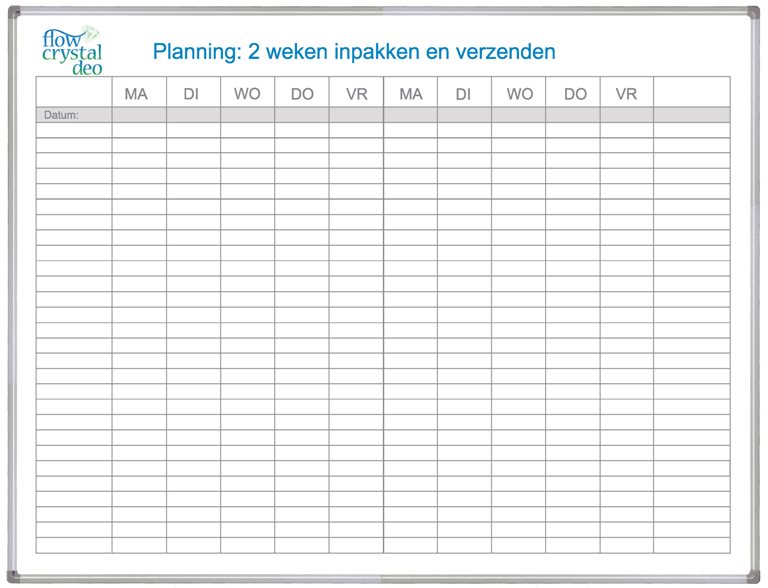Select the second week MA header
768x588 pixels.
[x=411, y=94]
